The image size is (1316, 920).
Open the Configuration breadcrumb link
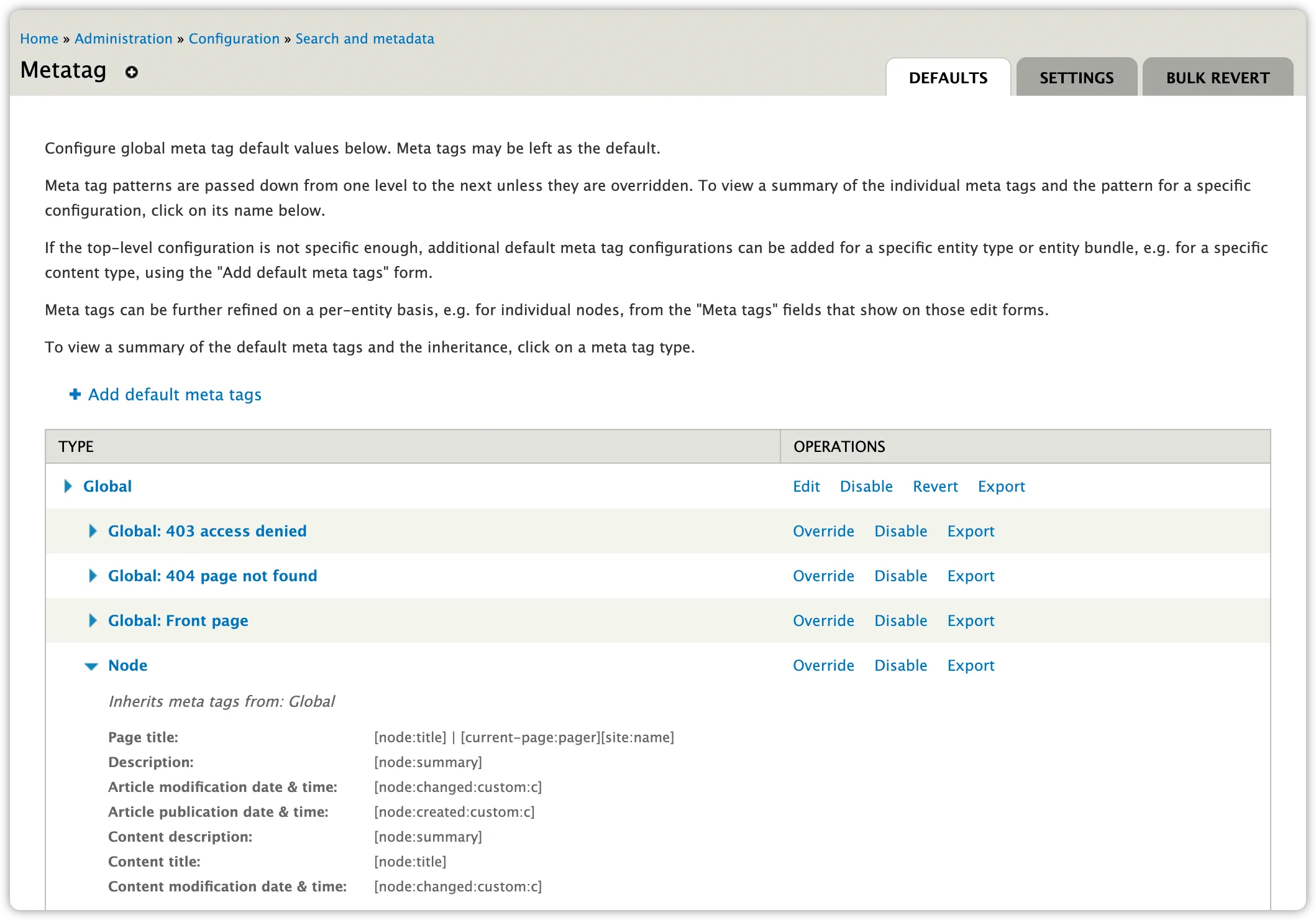234,39
